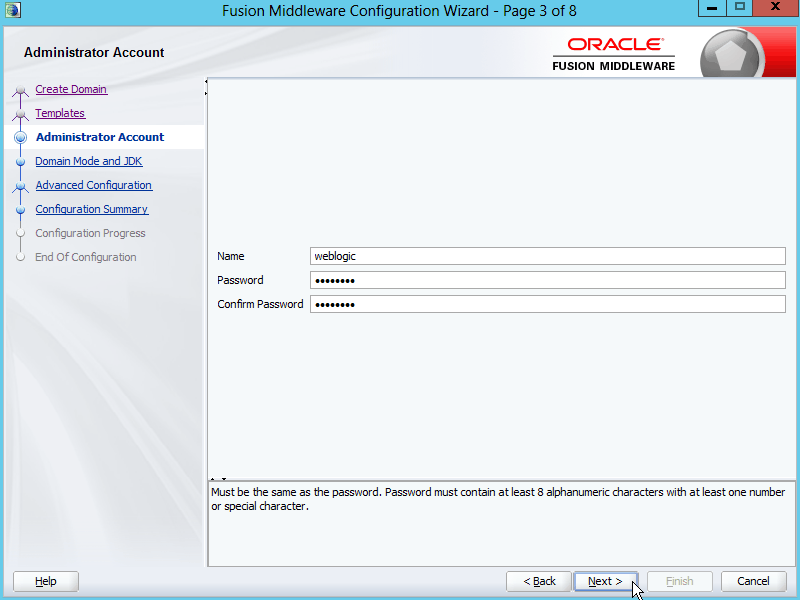Click the wizard application icon in title bar
This screenshot has height=600, width=800.
click(12, 10)
